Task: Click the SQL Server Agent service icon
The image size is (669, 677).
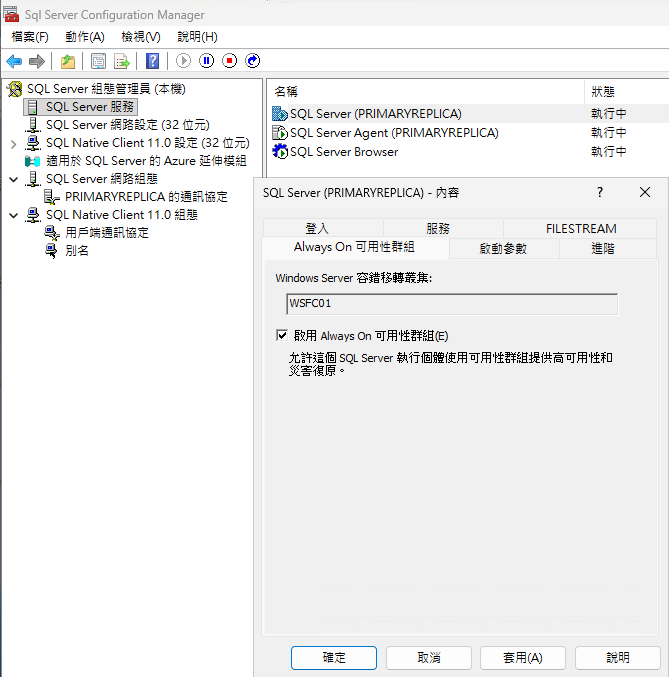Action: point(280,133)
